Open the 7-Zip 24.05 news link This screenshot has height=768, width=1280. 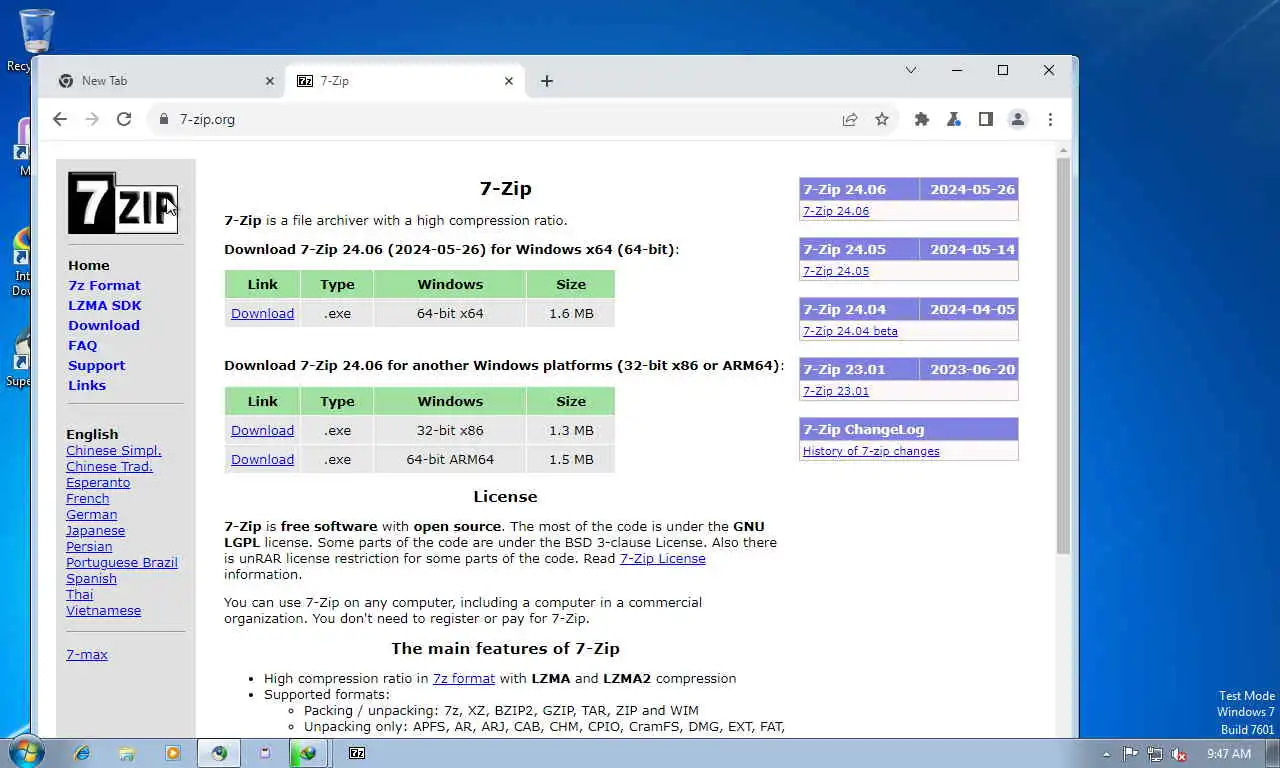(836, 271)
